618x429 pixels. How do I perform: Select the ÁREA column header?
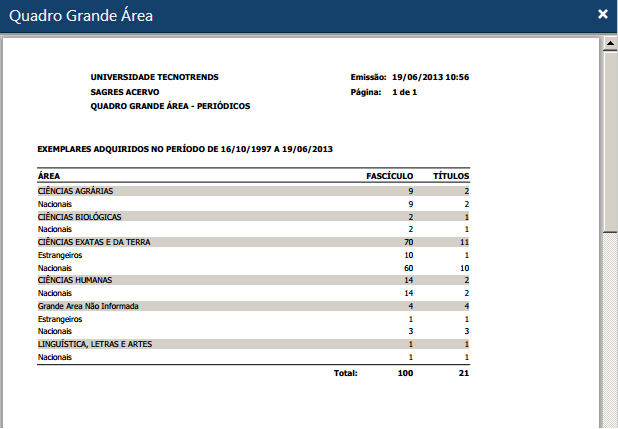click(x=48, y=175)
